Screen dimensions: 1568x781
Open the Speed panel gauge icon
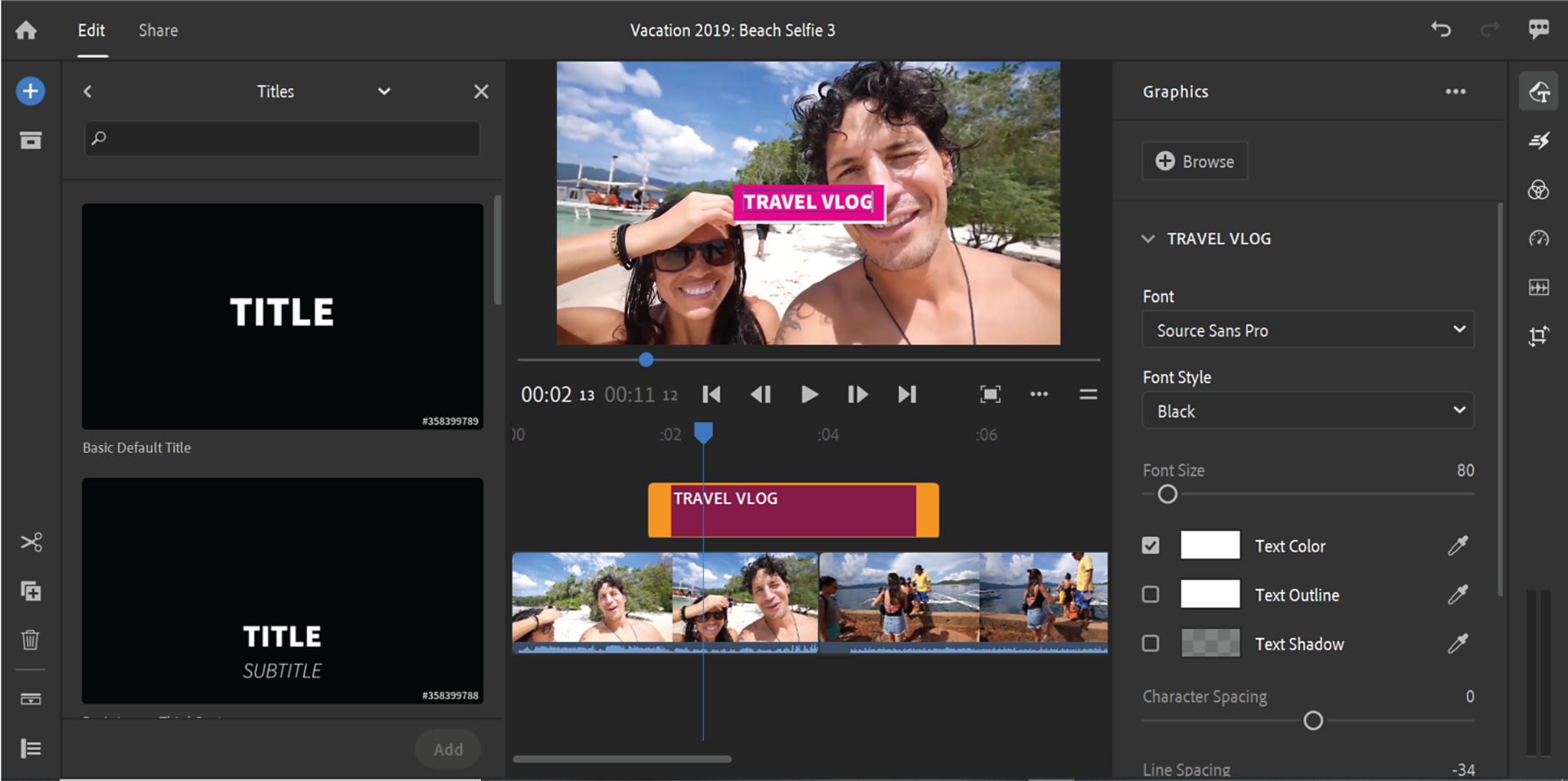pos(1539,239)
